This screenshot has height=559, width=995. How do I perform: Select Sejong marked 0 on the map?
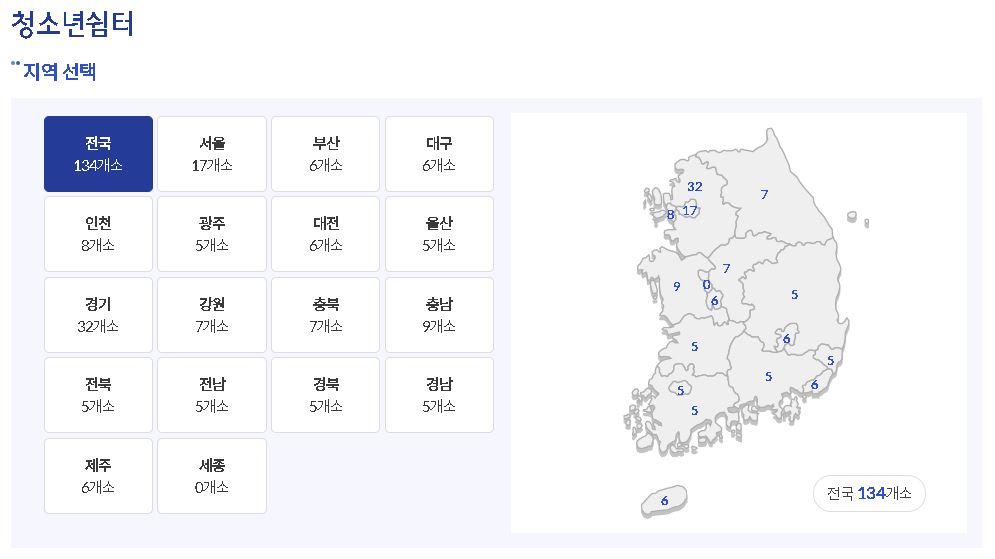[706, 285]
